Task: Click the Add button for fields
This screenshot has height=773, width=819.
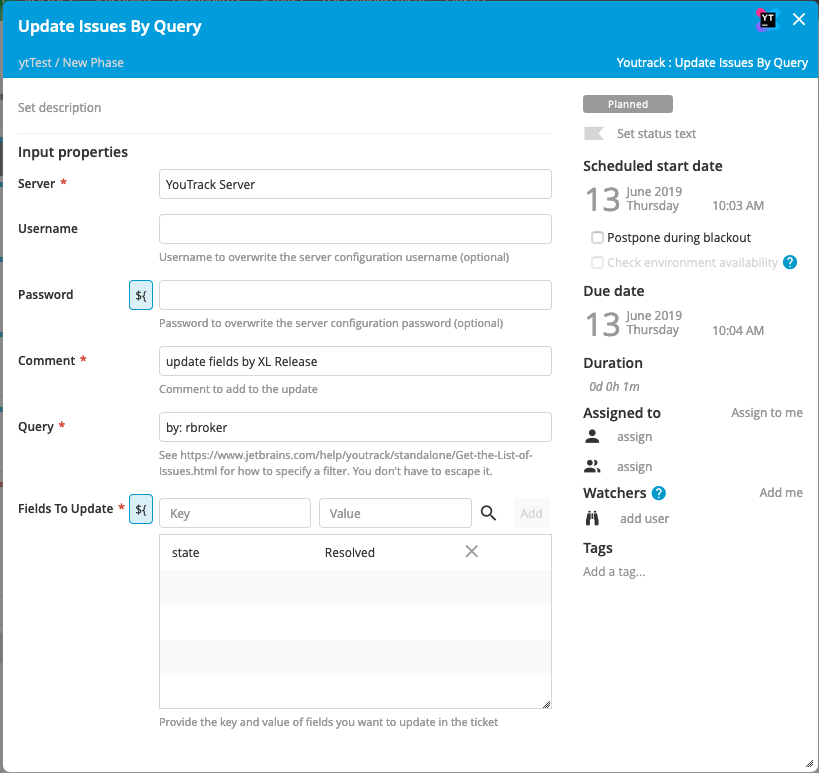Action: tap(532, 513)
